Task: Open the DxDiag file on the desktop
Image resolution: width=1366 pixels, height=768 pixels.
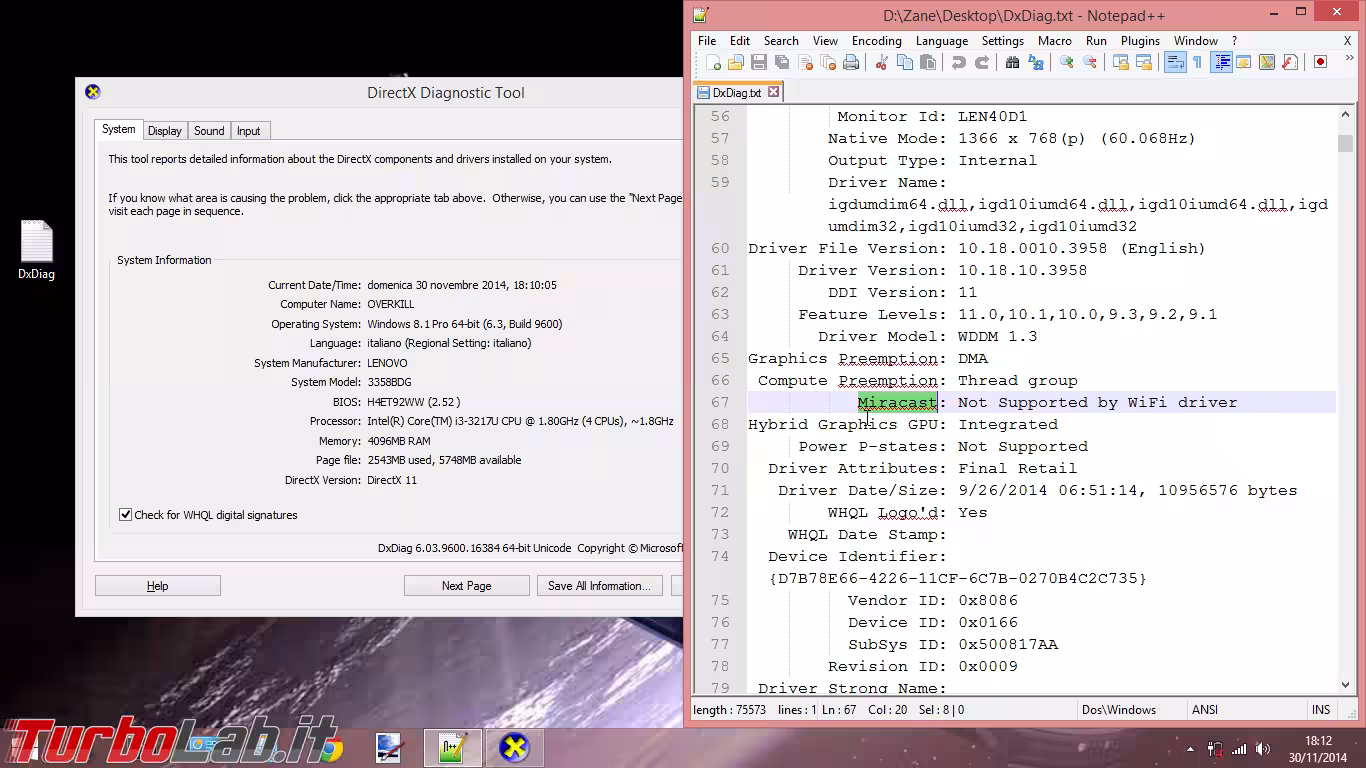Action: pos(36,240)
